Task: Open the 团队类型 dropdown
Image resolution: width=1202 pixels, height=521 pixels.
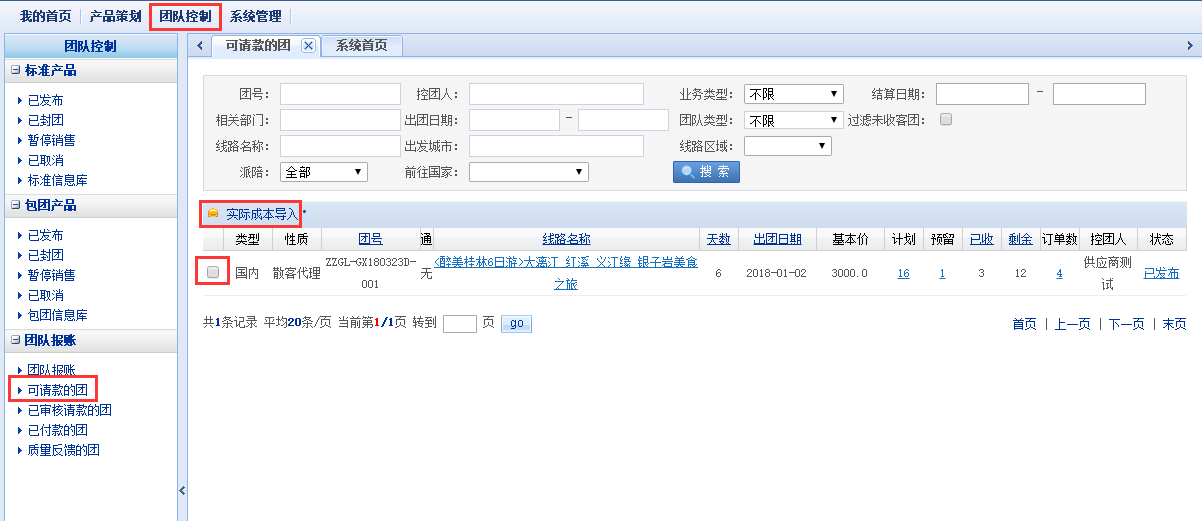Action: point(794,120)
